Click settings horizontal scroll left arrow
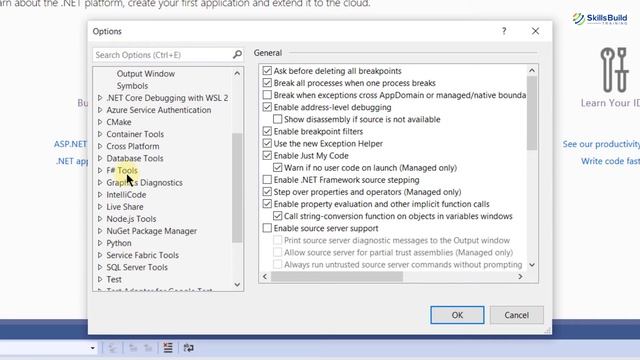Screen dimensions: 640x360 click(265, 277)
